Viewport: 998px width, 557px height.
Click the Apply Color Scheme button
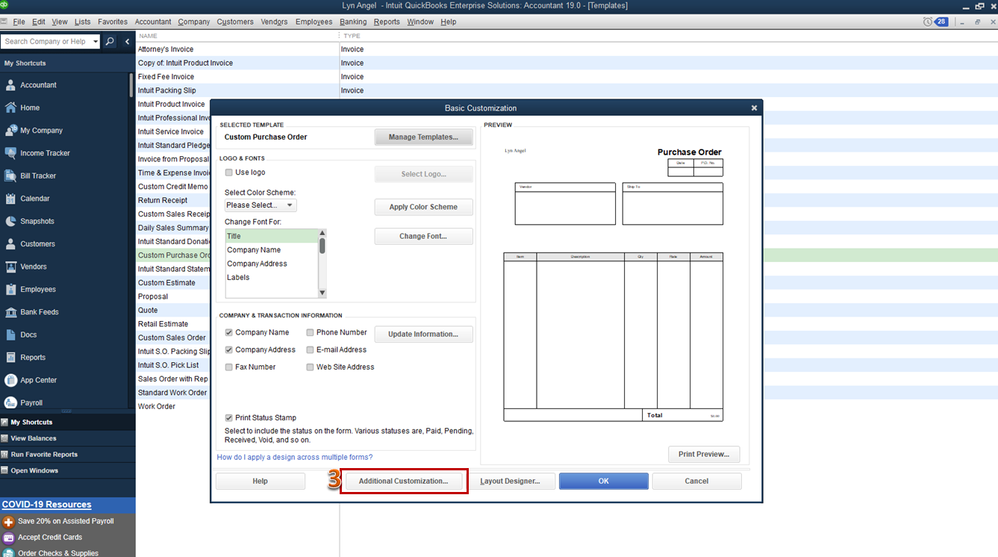coord(423,207)
